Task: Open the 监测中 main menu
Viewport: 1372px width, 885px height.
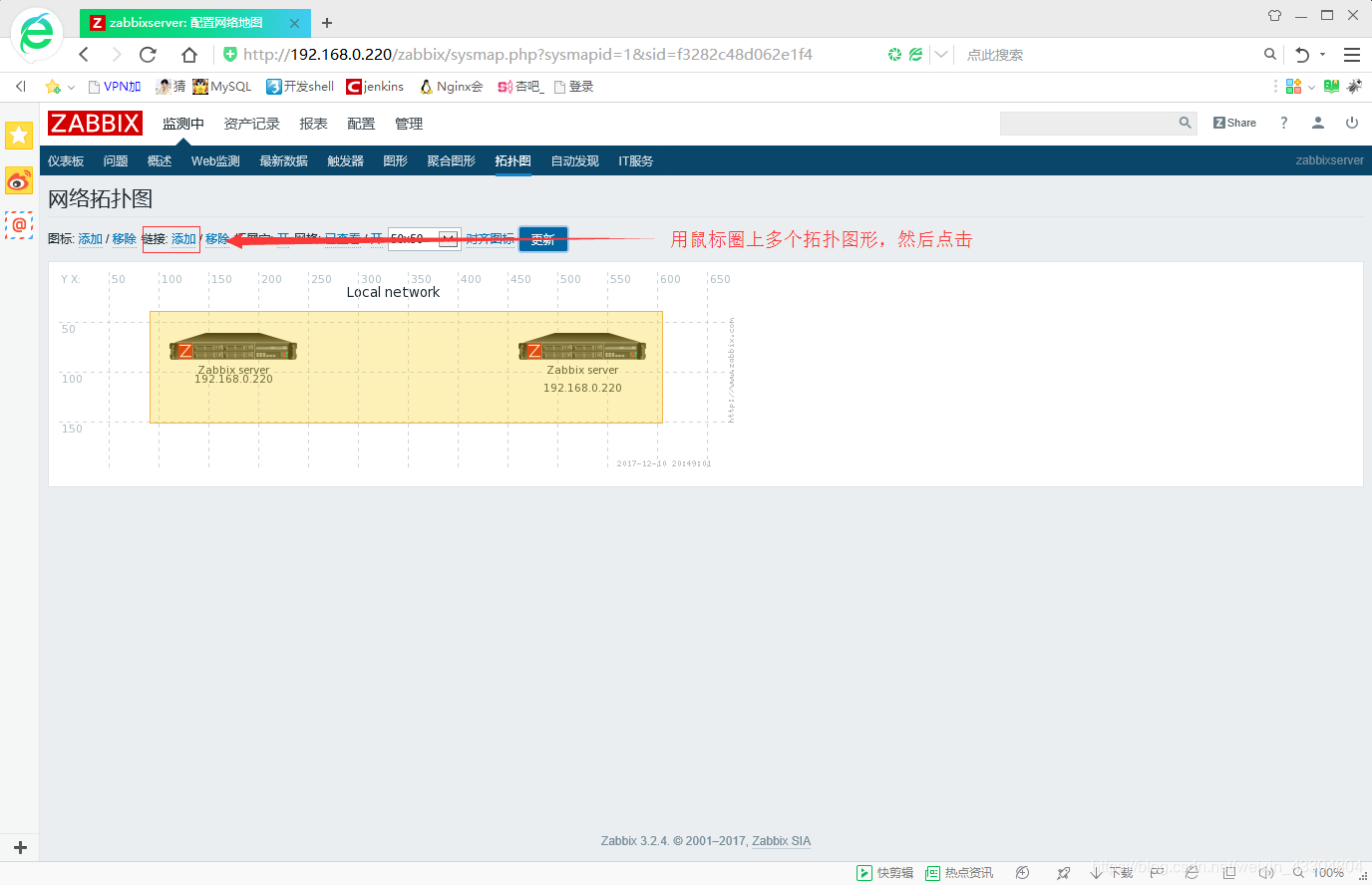Action: [183, 124]
